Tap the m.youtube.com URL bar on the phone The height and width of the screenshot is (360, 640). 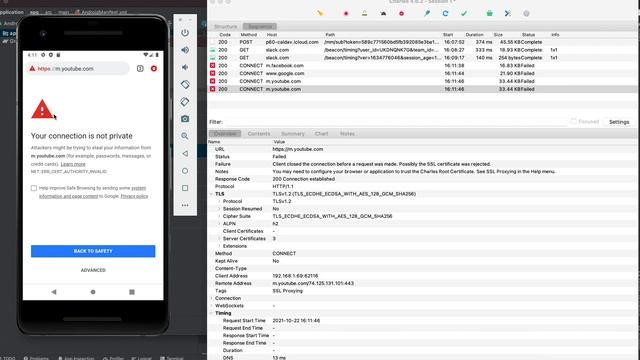click(x=77, y=69)
